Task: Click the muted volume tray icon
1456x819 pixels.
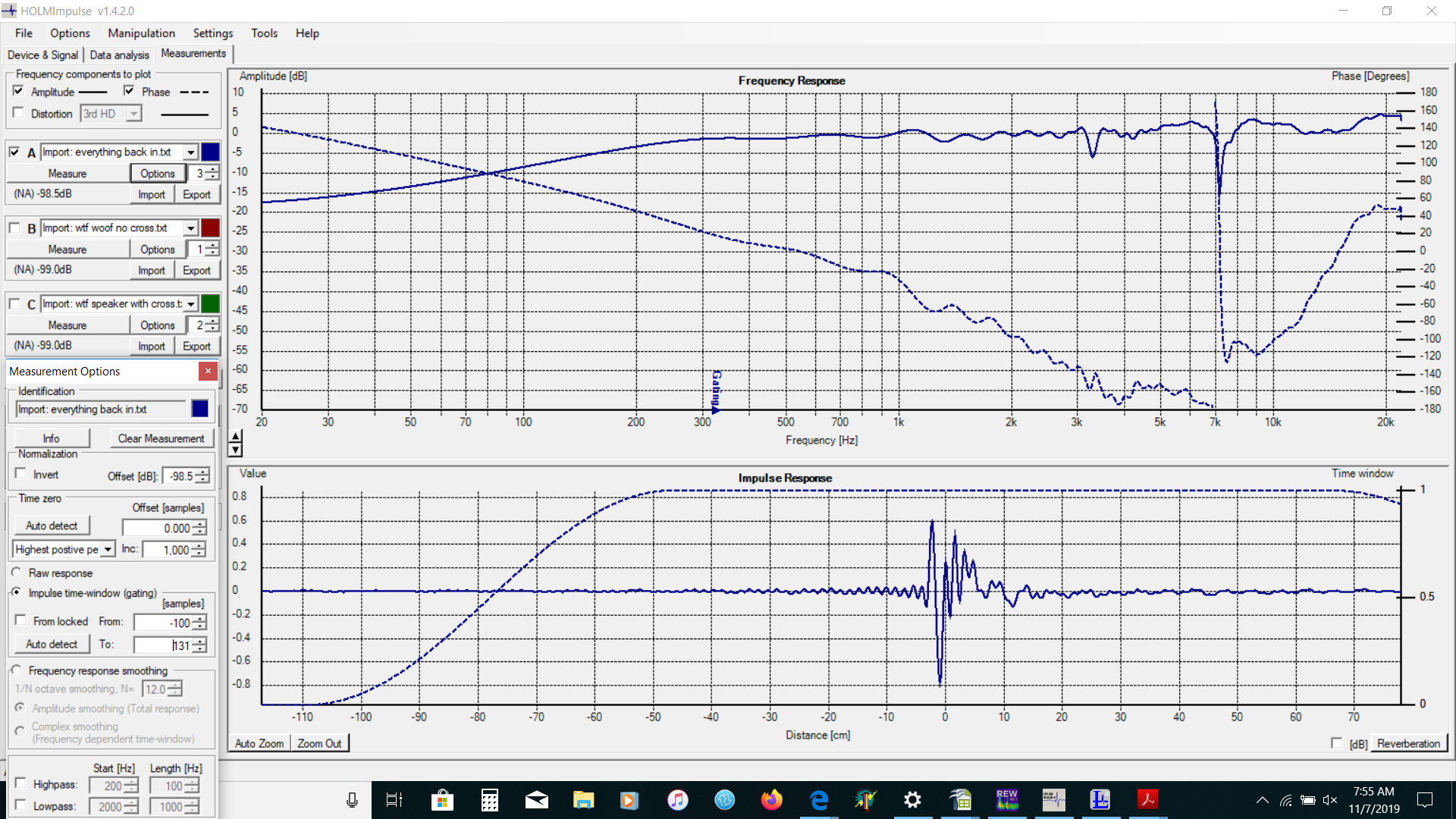Action: click(1330, 800)
